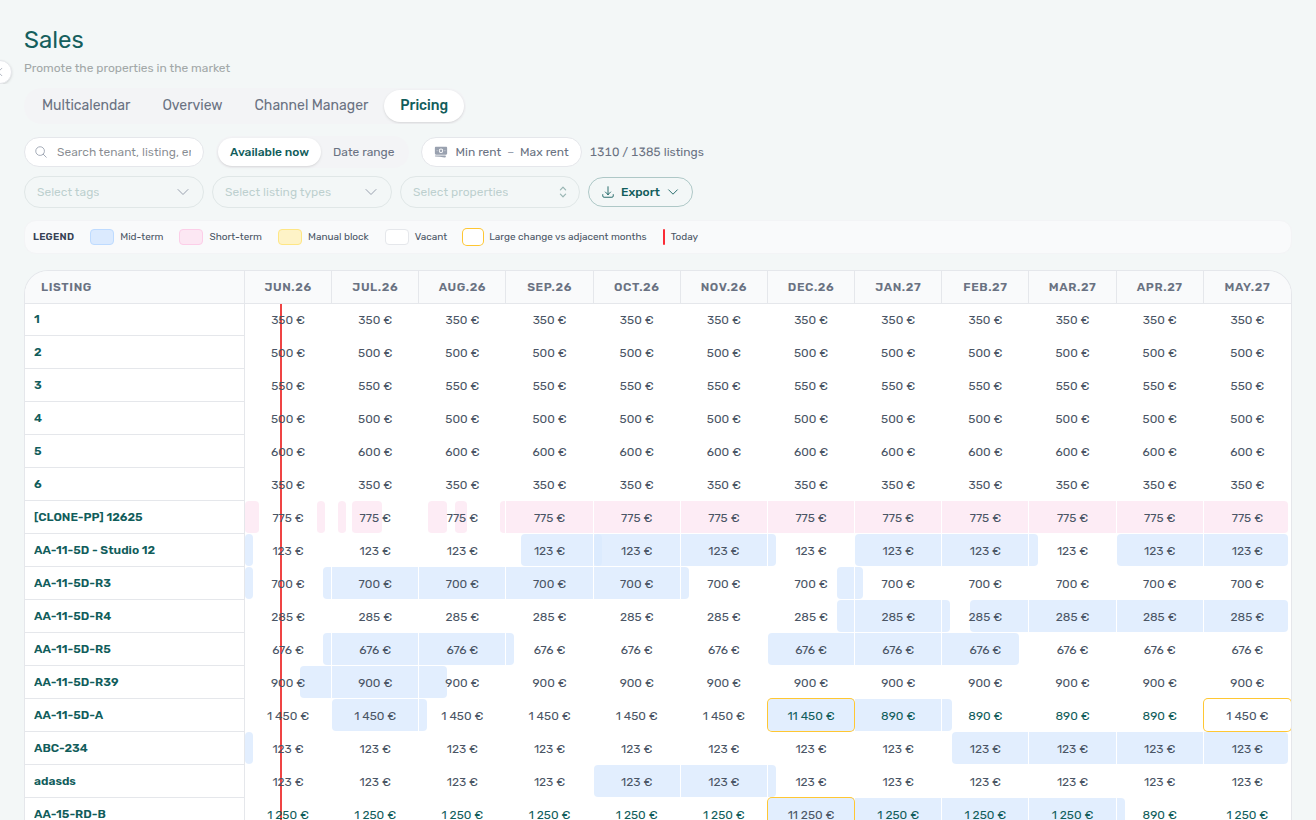Screen dimensions: 1316x820
Task: Click the Large change legend swatch
Action: click(x=473, y=237)
